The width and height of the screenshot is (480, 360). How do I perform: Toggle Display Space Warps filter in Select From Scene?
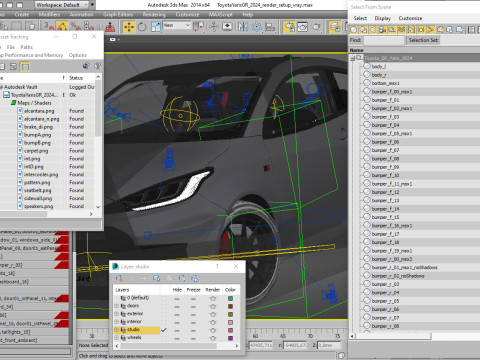[x=402, y=30]
